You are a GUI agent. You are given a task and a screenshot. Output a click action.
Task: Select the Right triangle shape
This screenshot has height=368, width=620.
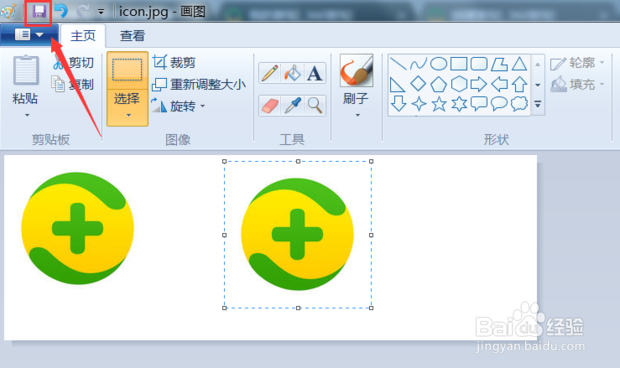[x=397, y=84]
